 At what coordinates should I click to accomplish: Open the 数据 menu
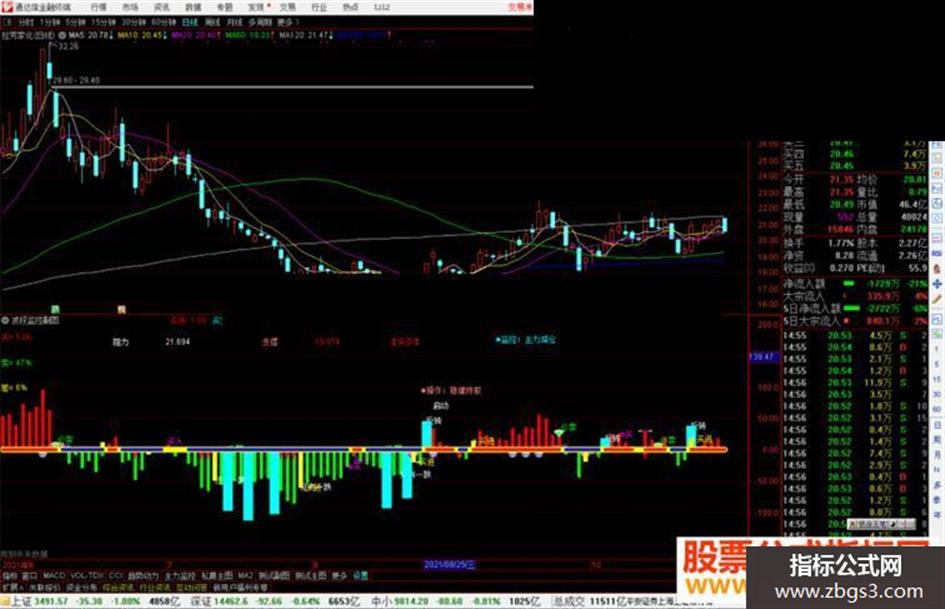coord(193,7)
